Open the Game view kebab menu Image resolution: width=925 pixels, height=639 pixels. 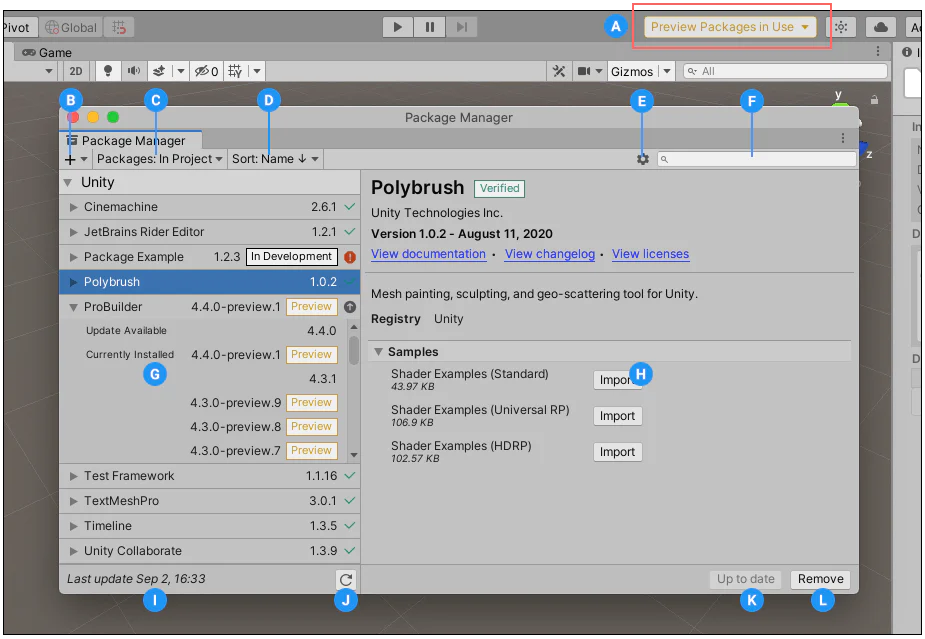tap(878, 51)
